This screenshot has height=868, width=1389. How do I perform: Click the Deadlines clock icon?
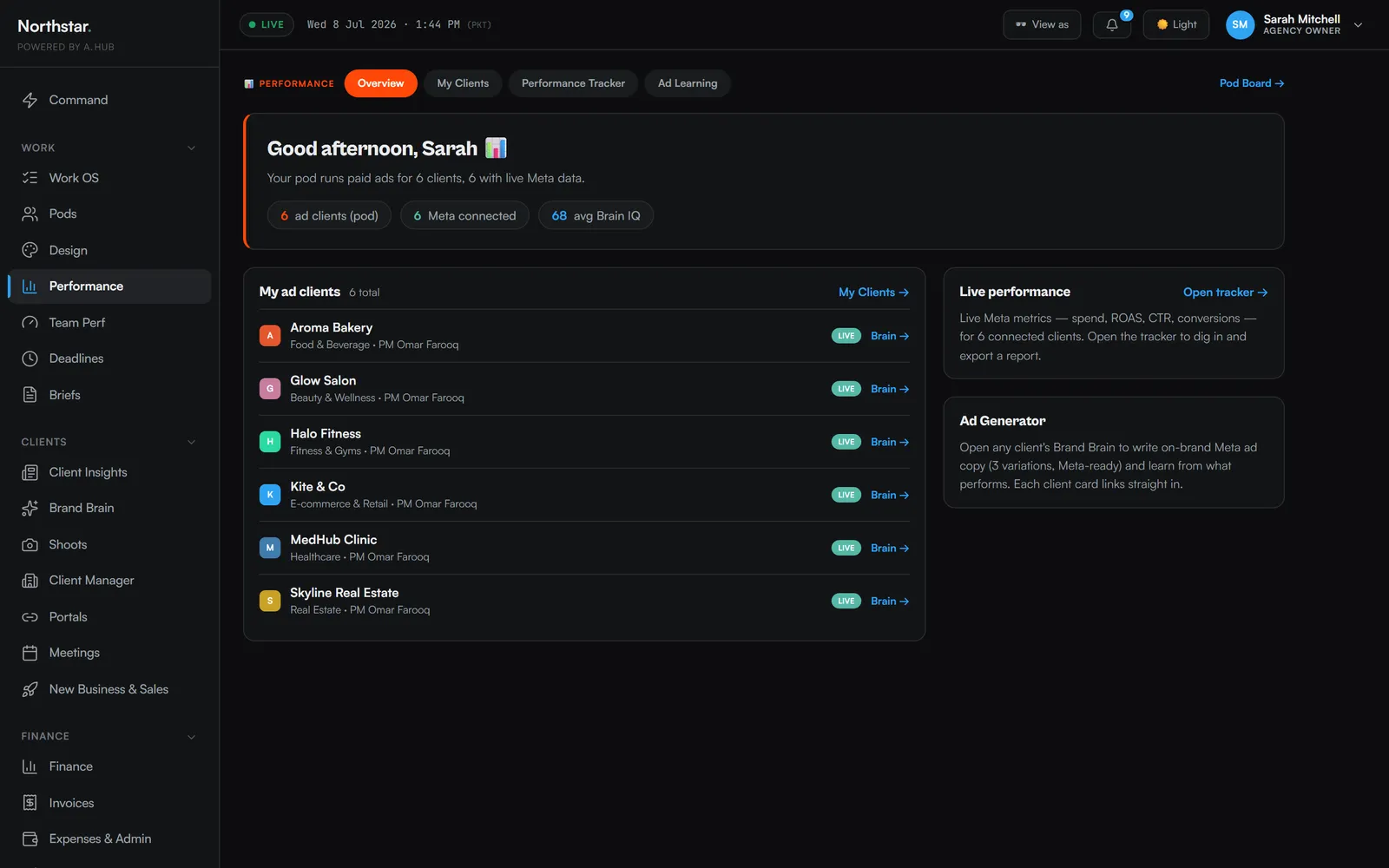click(x=30, y=358)
